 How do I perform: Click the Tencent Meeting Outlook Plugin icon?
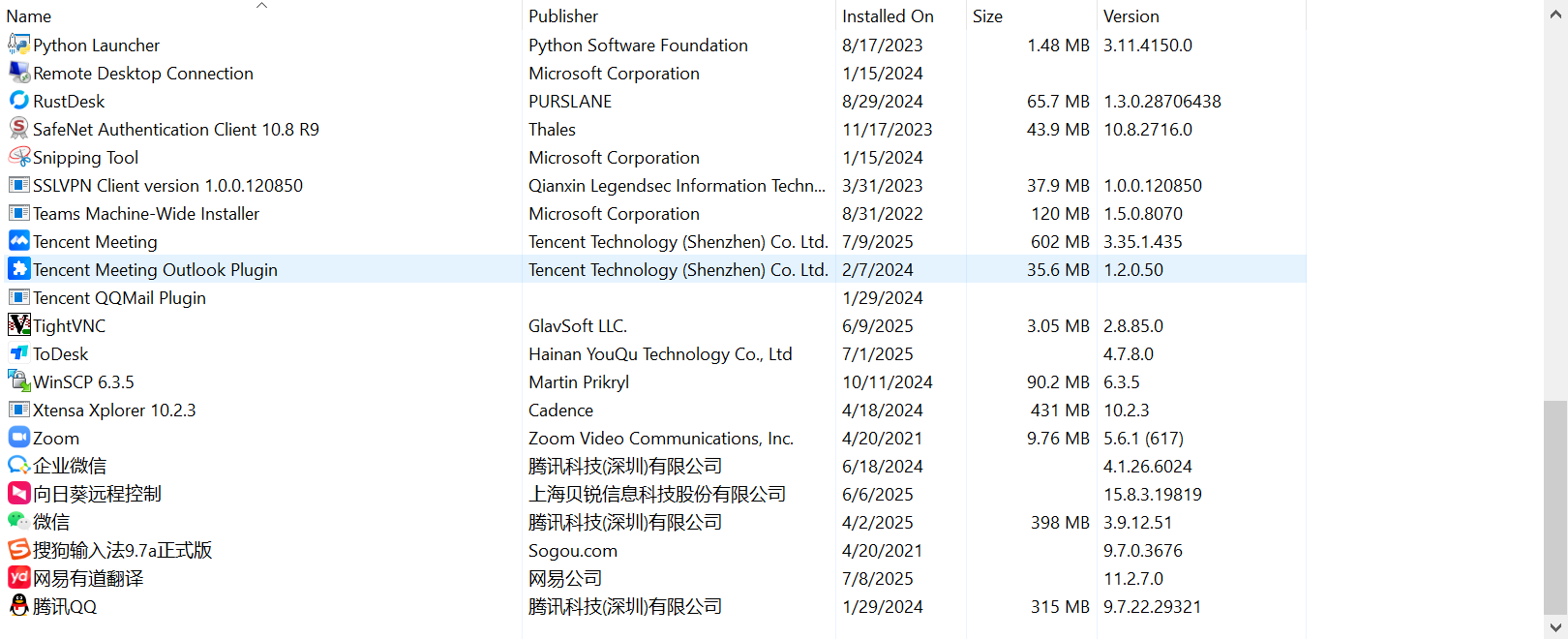(x=18, y=269)
